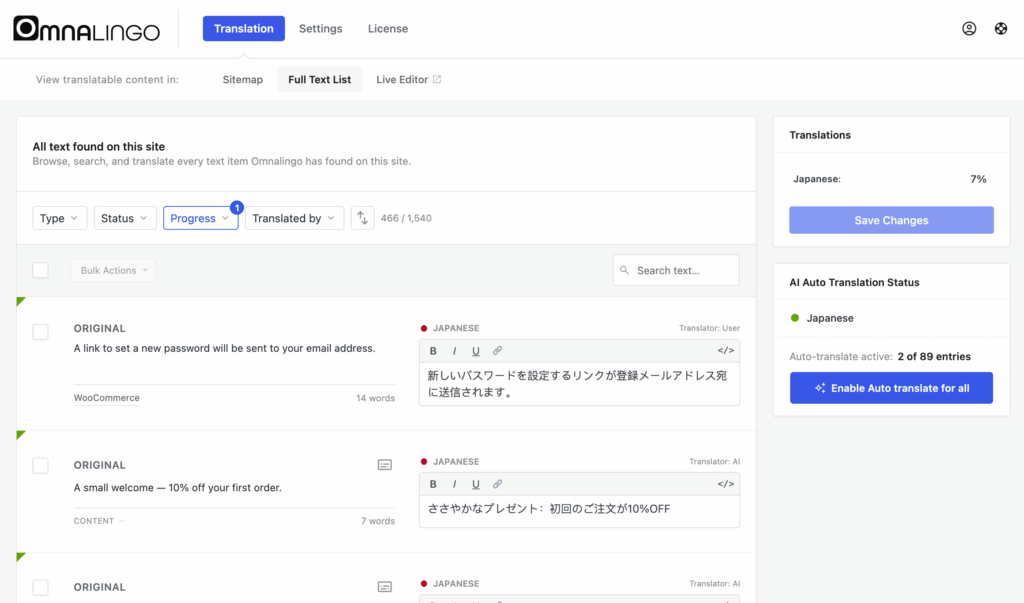The image size is (1024, 603).
Task: Open the Settings tab
Action: click(x=321, y=29)
